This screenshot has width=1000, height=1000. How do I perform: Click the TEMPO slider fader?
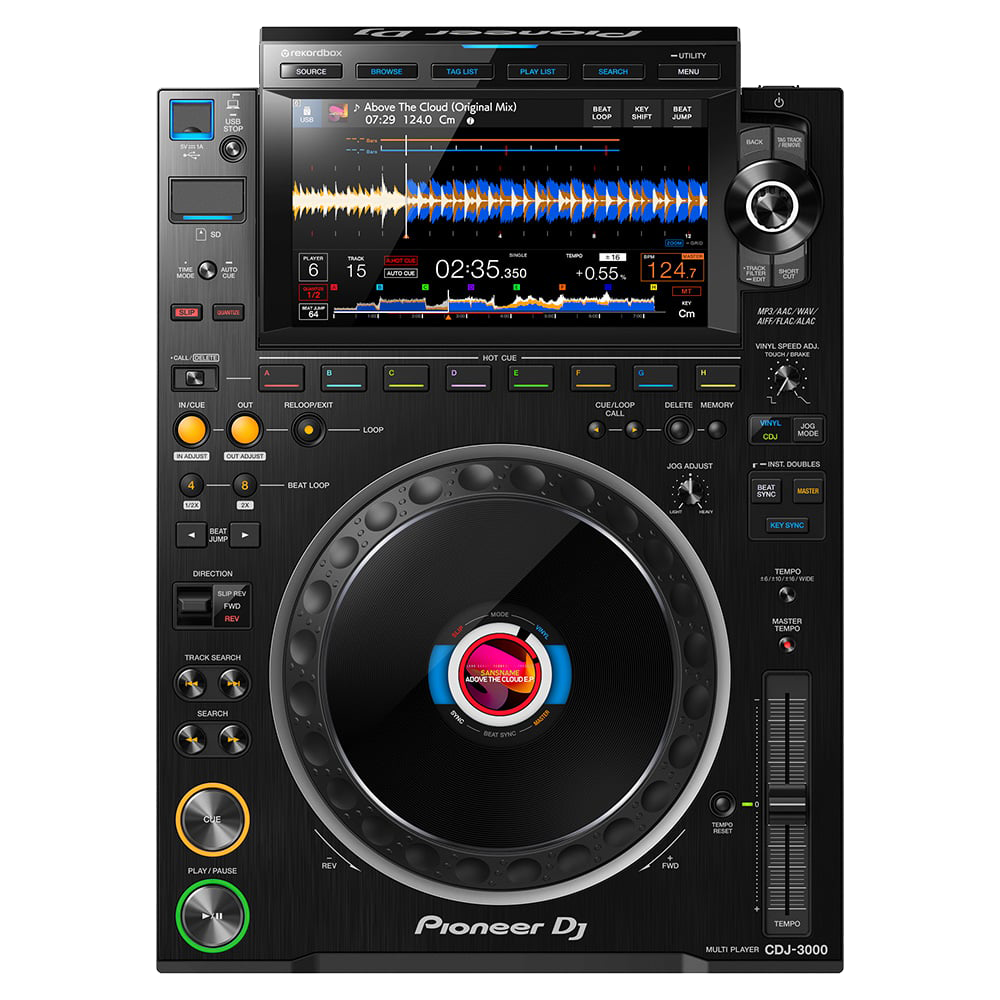[x=787, y=804]
